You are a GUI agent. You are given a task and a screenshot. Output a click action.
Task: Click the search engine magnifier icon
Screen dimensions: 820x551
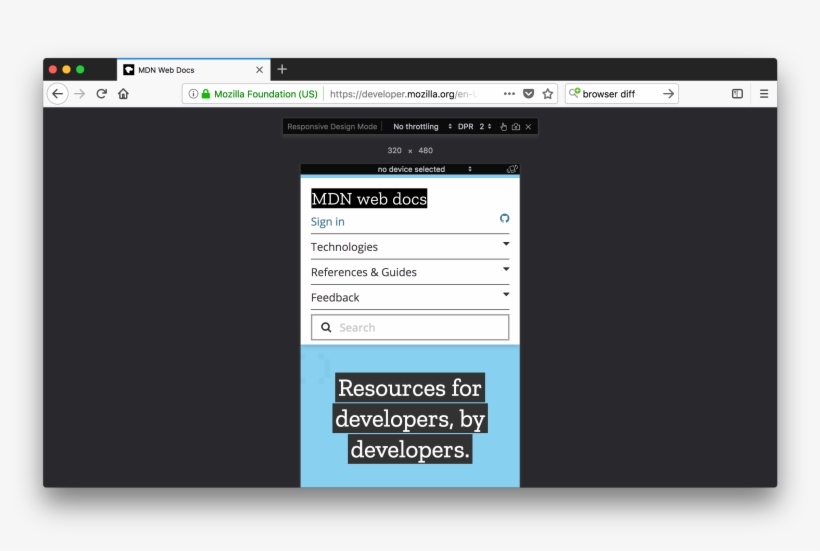[x=574, y=93]
